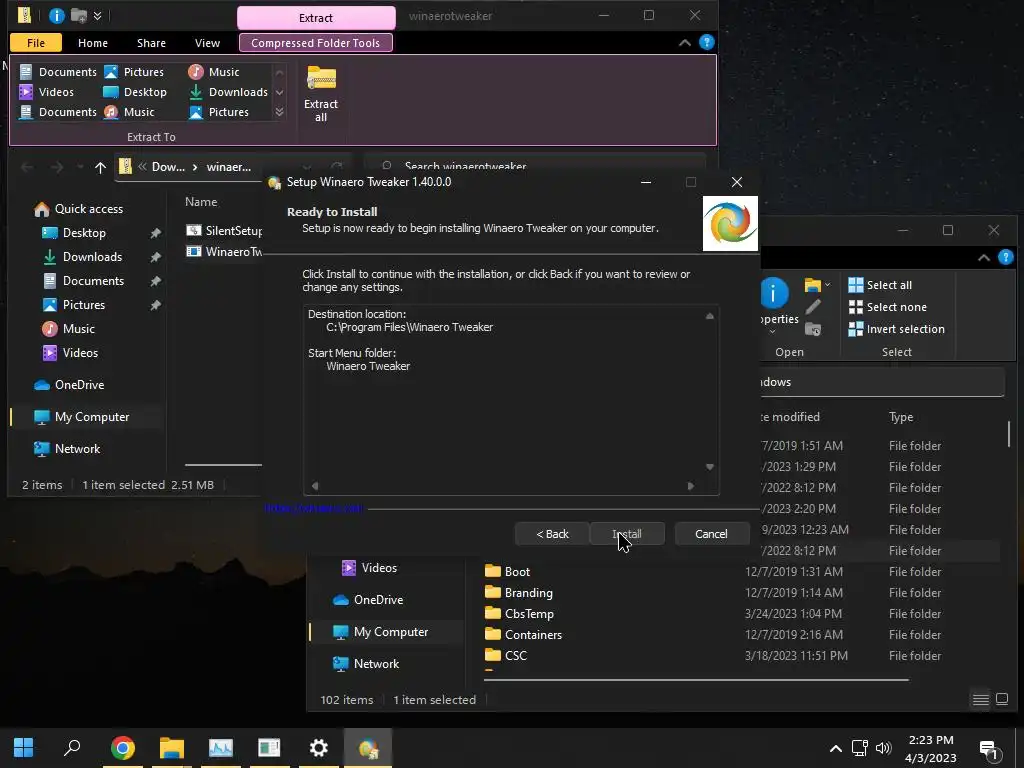Open Quick access in navigation pane
Screen dimensions: 1024x768
point(78,209)
